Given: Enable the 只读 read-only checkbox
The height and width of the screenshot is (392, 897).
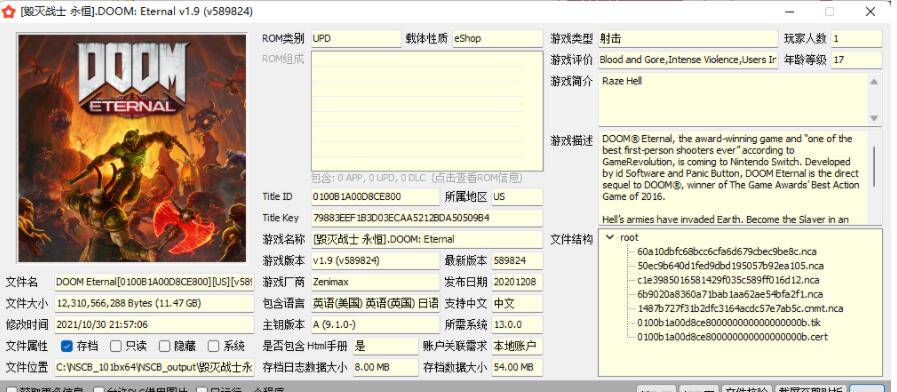Looking at the screenshot, I should [116, 346].
